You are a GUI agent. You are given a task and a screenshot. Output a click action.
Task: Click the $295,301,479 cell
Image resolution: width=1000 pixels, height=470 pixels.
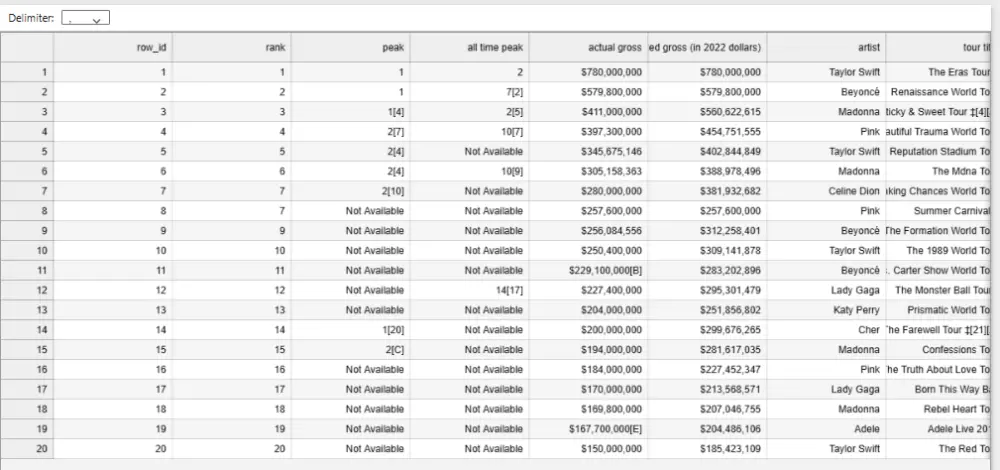click(707, 290)
